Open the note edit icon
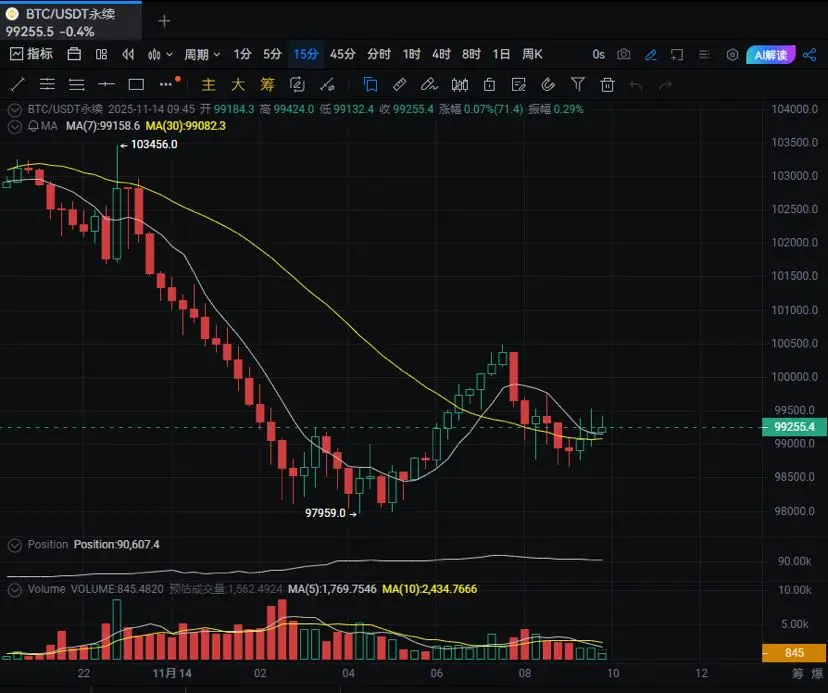Image resolution: width=828 pixels, height=693 pixels. pyautogui.click(x=519, y=85)
